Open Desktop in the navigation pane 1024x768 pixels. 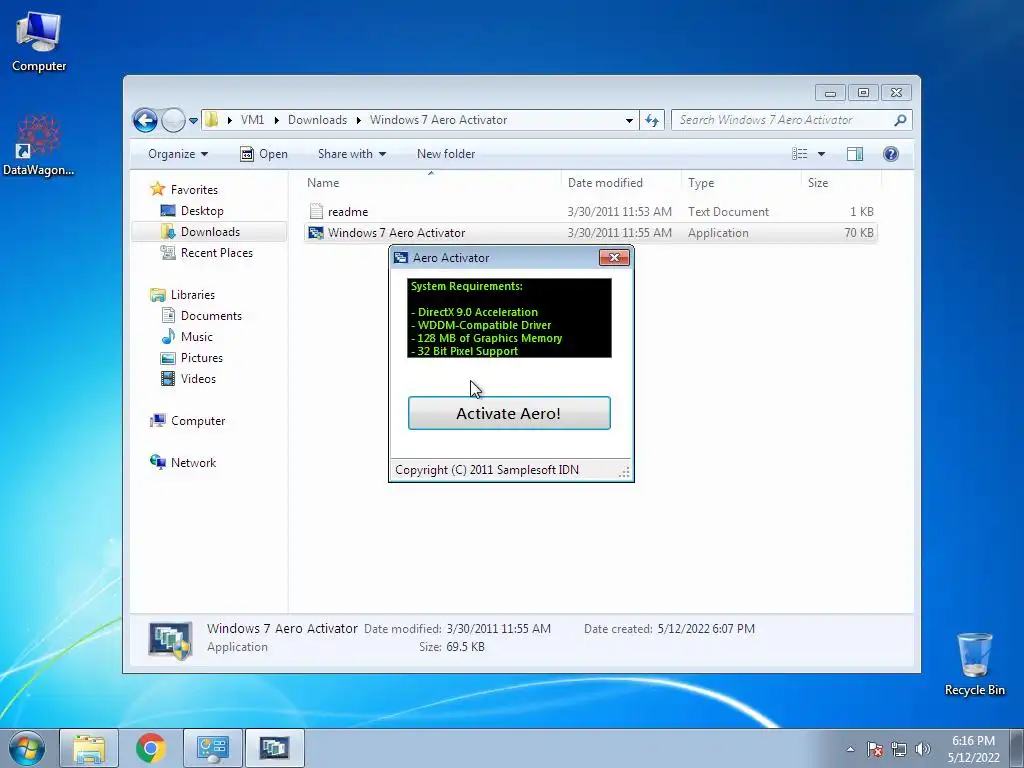click(x=202, y=211)
